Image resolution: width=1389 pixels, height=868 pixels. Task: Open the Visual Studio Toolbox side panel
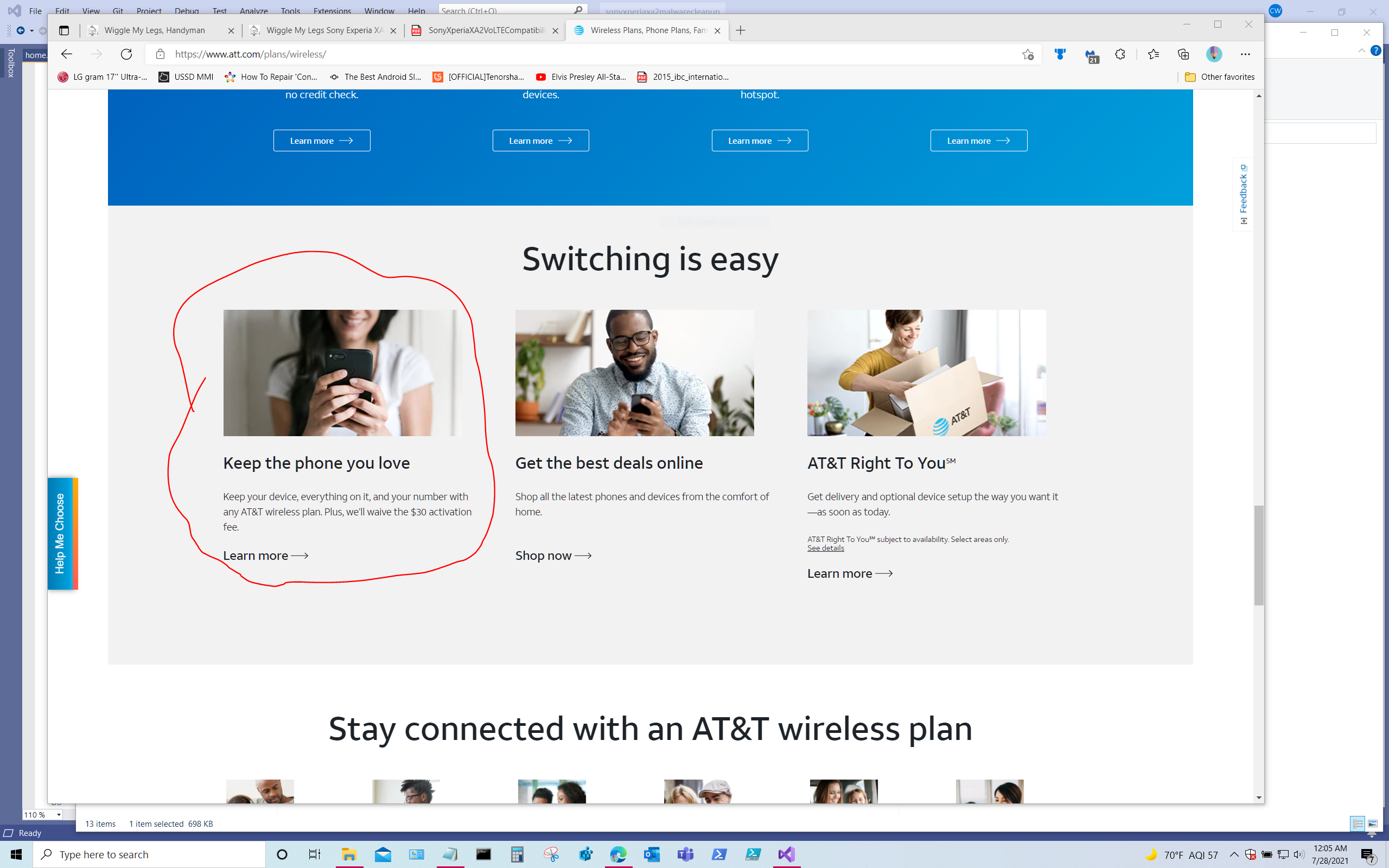pyautogui.click(x=11, y=62)
